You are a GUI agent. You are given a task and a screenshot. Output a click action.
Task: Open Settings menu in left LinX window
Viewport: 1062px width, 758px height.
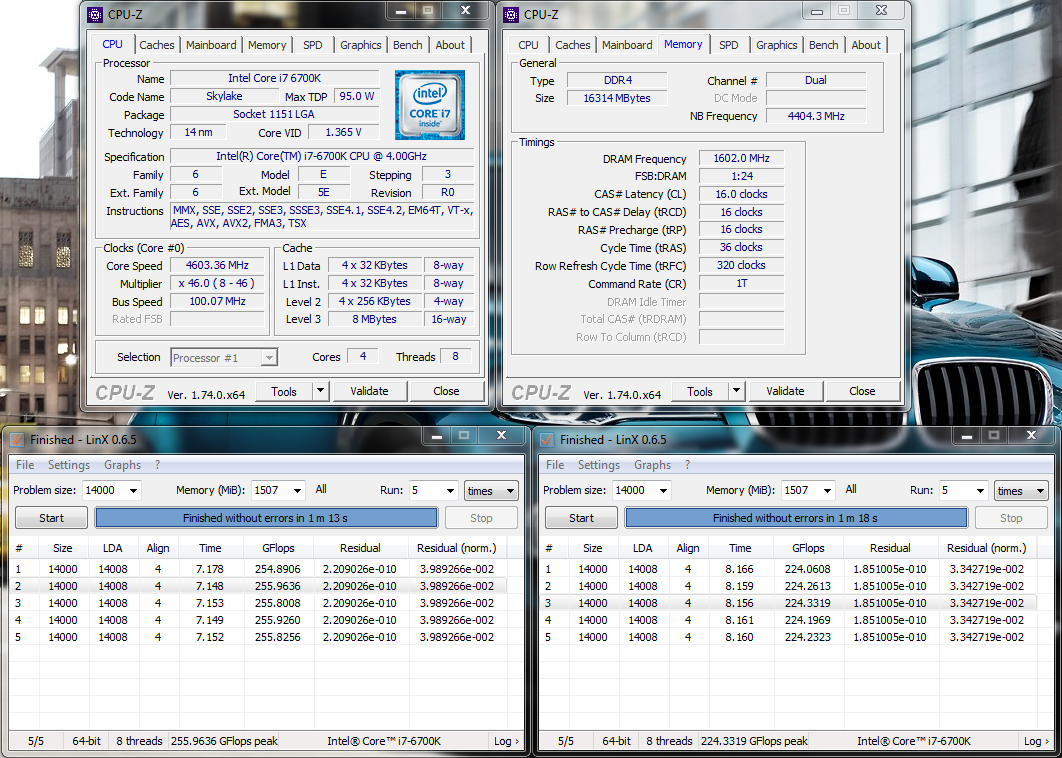click(68, 465)
